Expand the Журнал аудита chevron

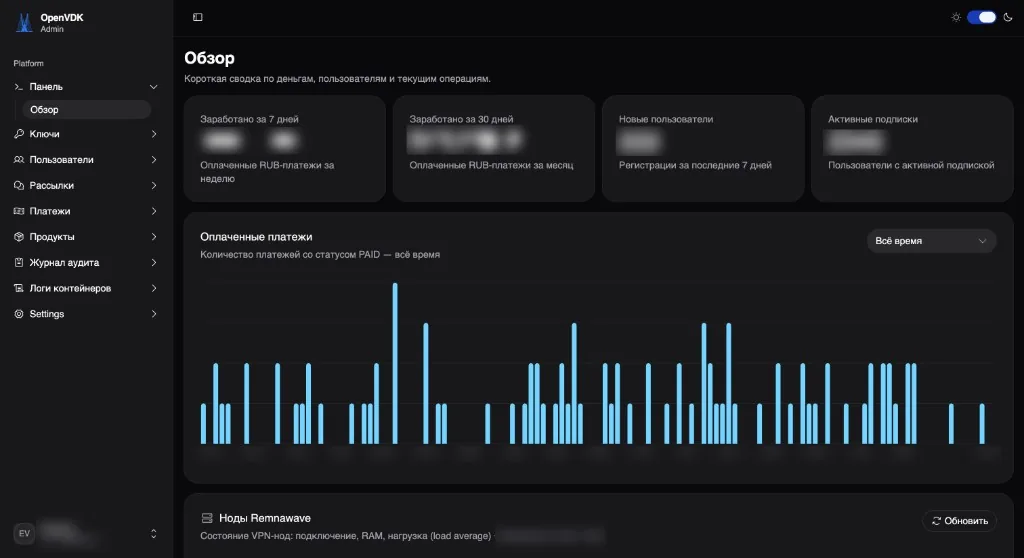click(153, 263)
